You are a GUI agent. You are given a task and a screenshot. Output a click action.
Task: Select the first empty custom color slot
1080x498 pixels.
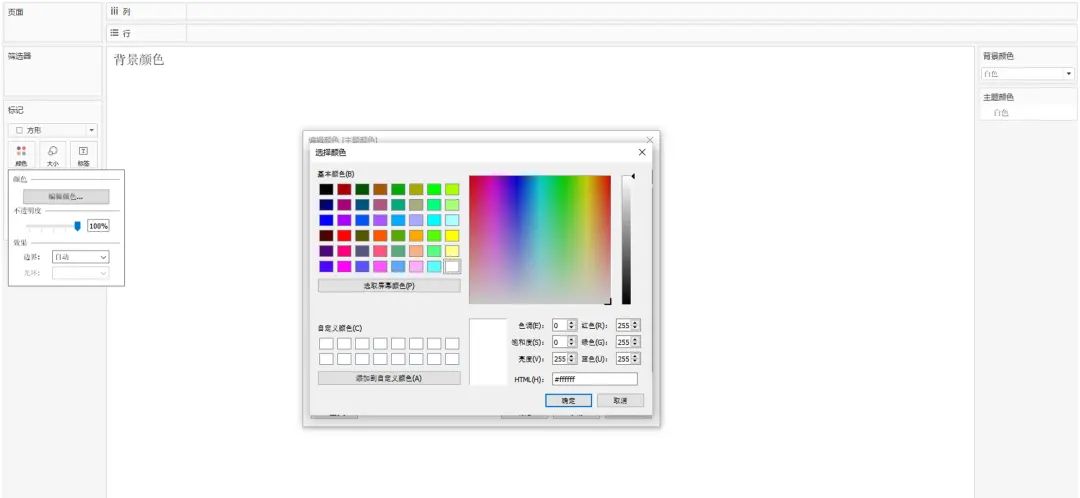tap(326, 343)
